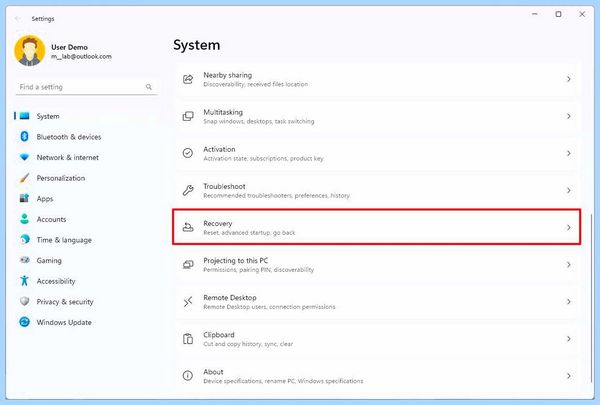The image size is (600, 405).
Task: Expand Nearby sharing via its chevron
Action: coord(569,79)
